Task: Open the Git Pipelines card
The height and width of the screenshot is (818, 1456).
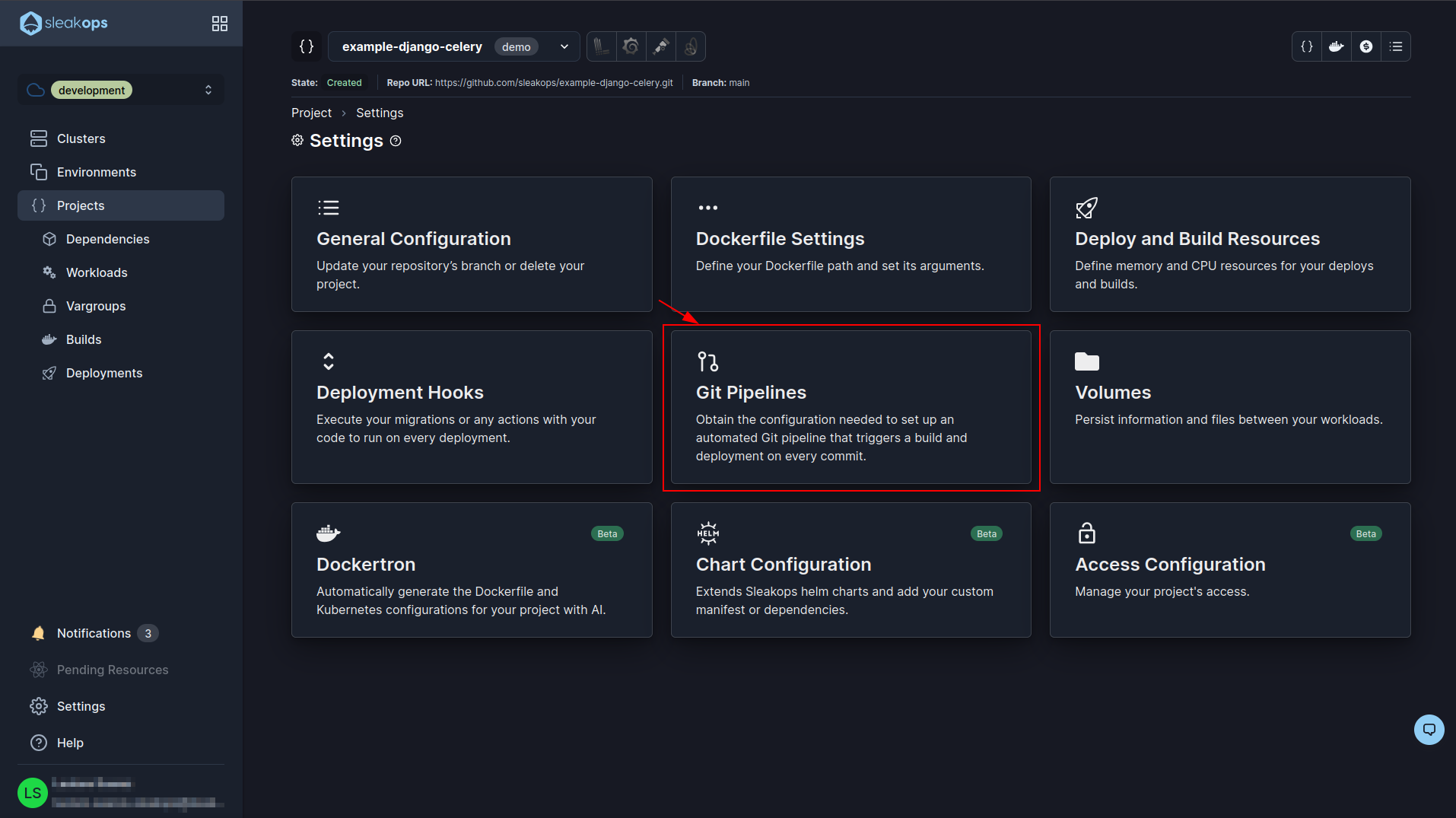Action: pos(850,407)
